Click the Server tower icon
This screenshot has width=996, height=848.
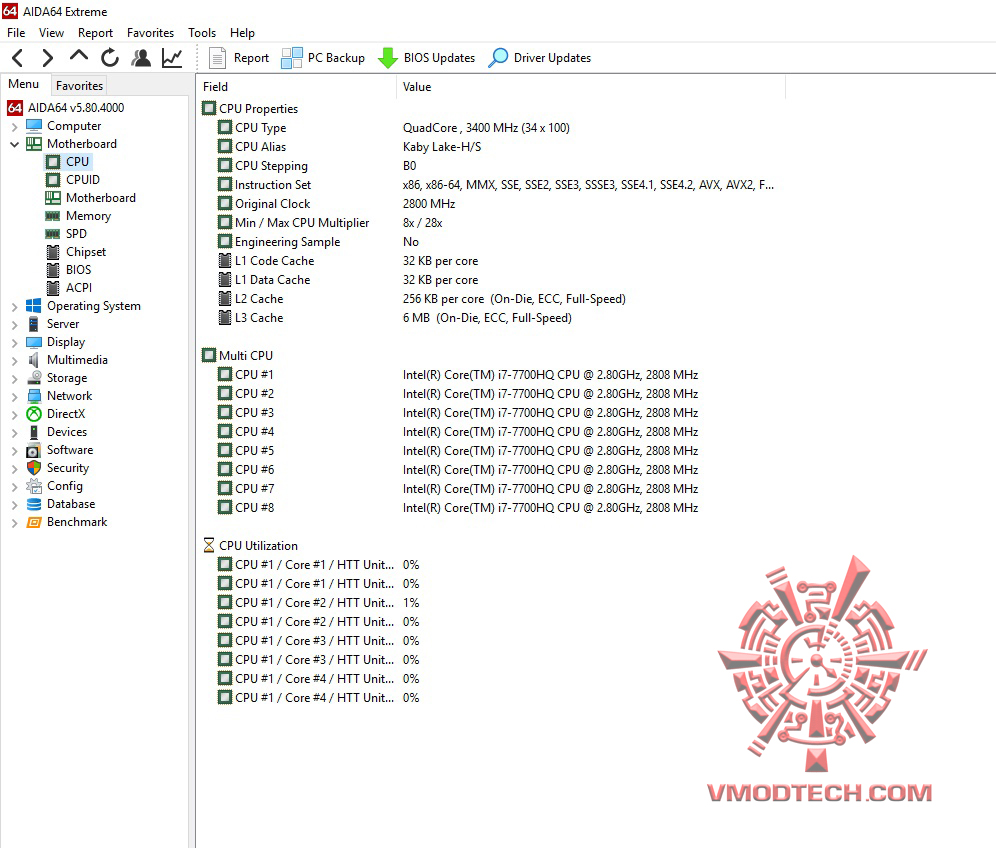pos(34,324)
